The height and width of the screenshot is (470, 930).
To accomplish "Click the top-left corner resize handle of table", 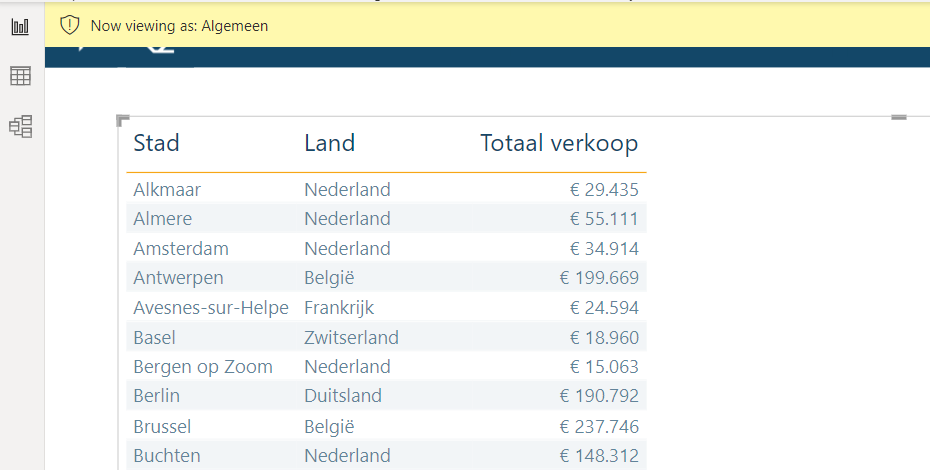I will click(123, 121).
